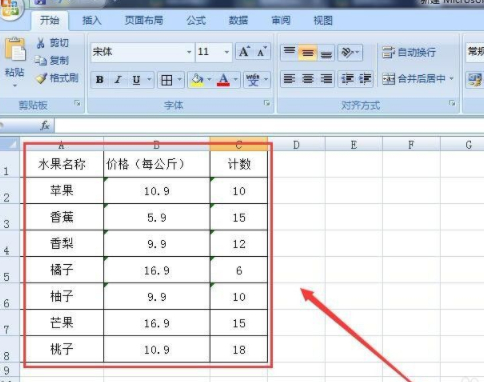
Task: Activate the Format Painter brush
Action: [x=57, y=78]
